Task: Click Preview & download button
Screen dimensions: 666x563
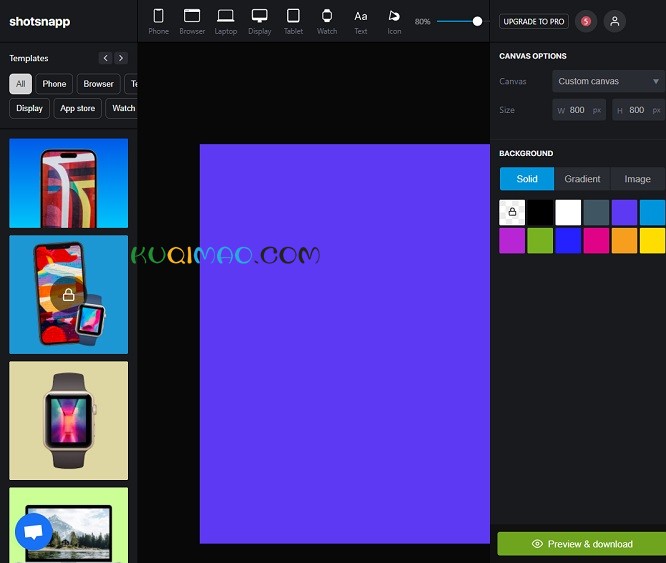Action: pyautogui.click(x=581, y=544)
